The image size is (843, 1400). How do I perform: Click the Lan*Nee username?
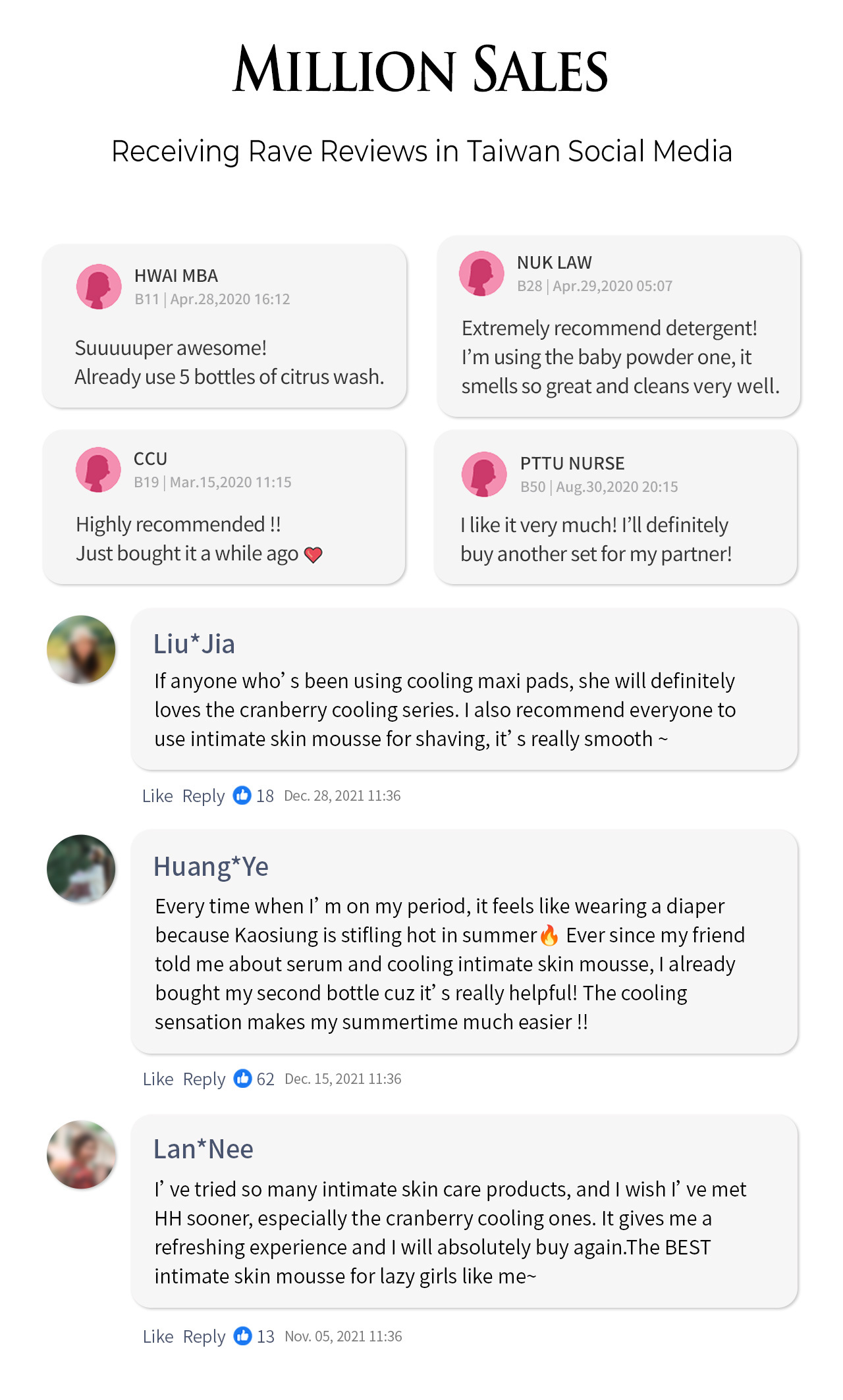point(204,1149)
